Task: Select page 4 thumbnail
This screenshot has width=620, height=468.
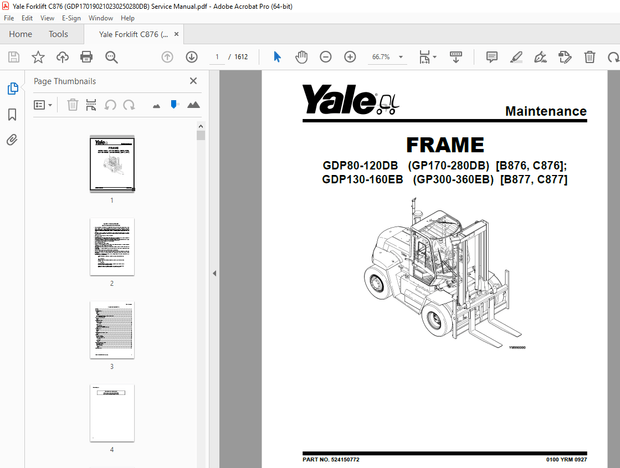Action: click(112, 413)
